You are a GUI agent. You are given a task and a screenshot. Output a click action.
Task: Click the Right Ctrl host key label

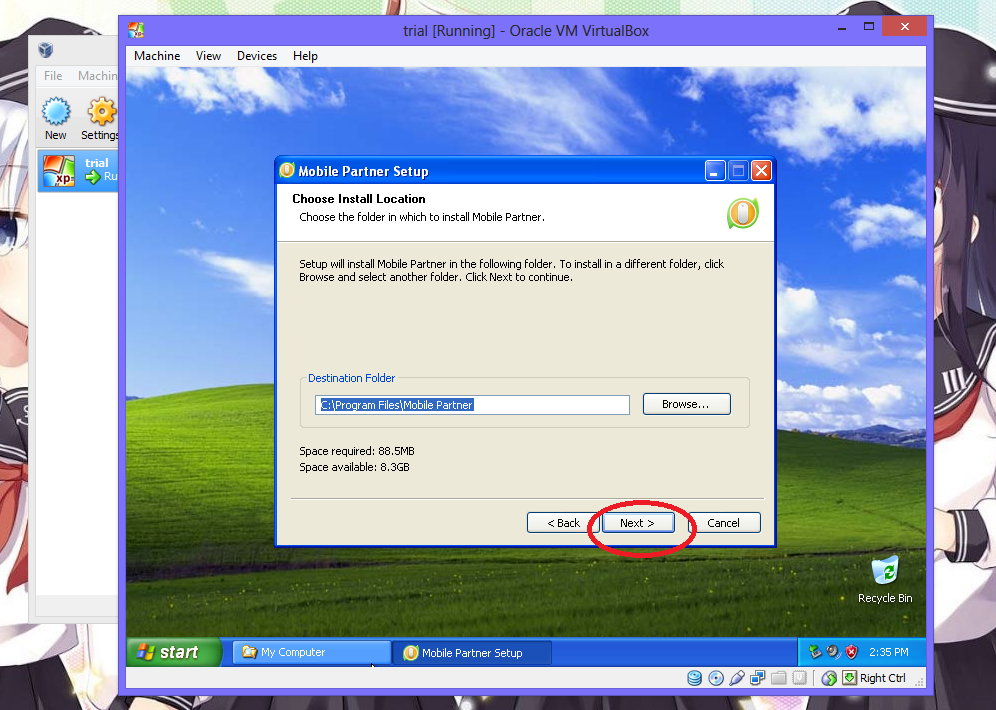882,678
